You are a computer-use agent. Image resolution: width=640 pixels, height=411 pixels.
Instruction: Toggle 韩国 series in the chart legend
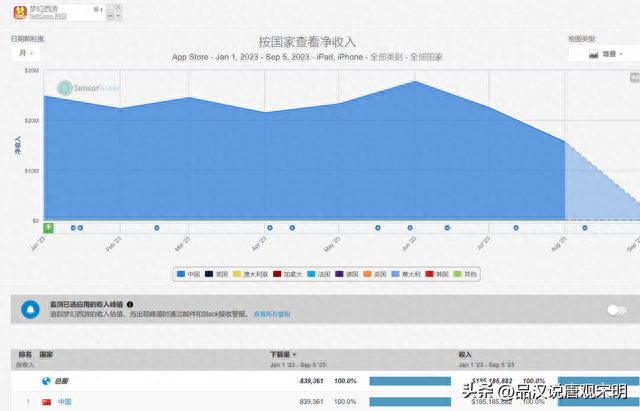click(x=437, y=274)
